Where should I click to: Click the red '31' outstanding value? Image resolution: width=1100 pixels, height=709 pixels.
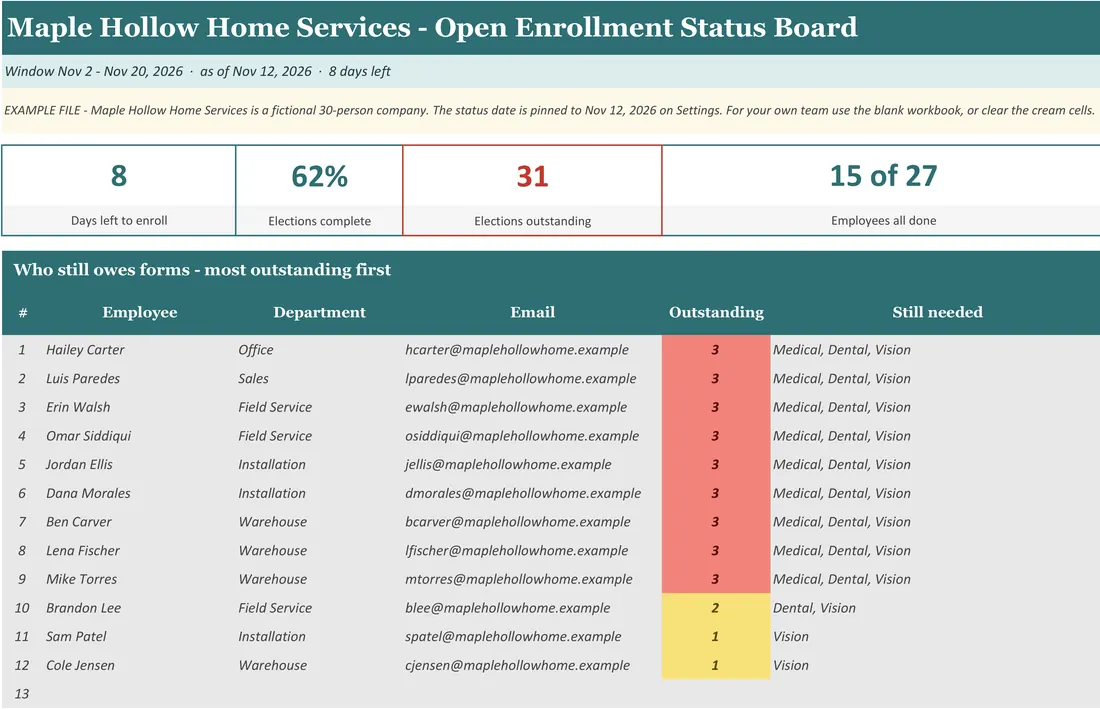coord(532,176)
